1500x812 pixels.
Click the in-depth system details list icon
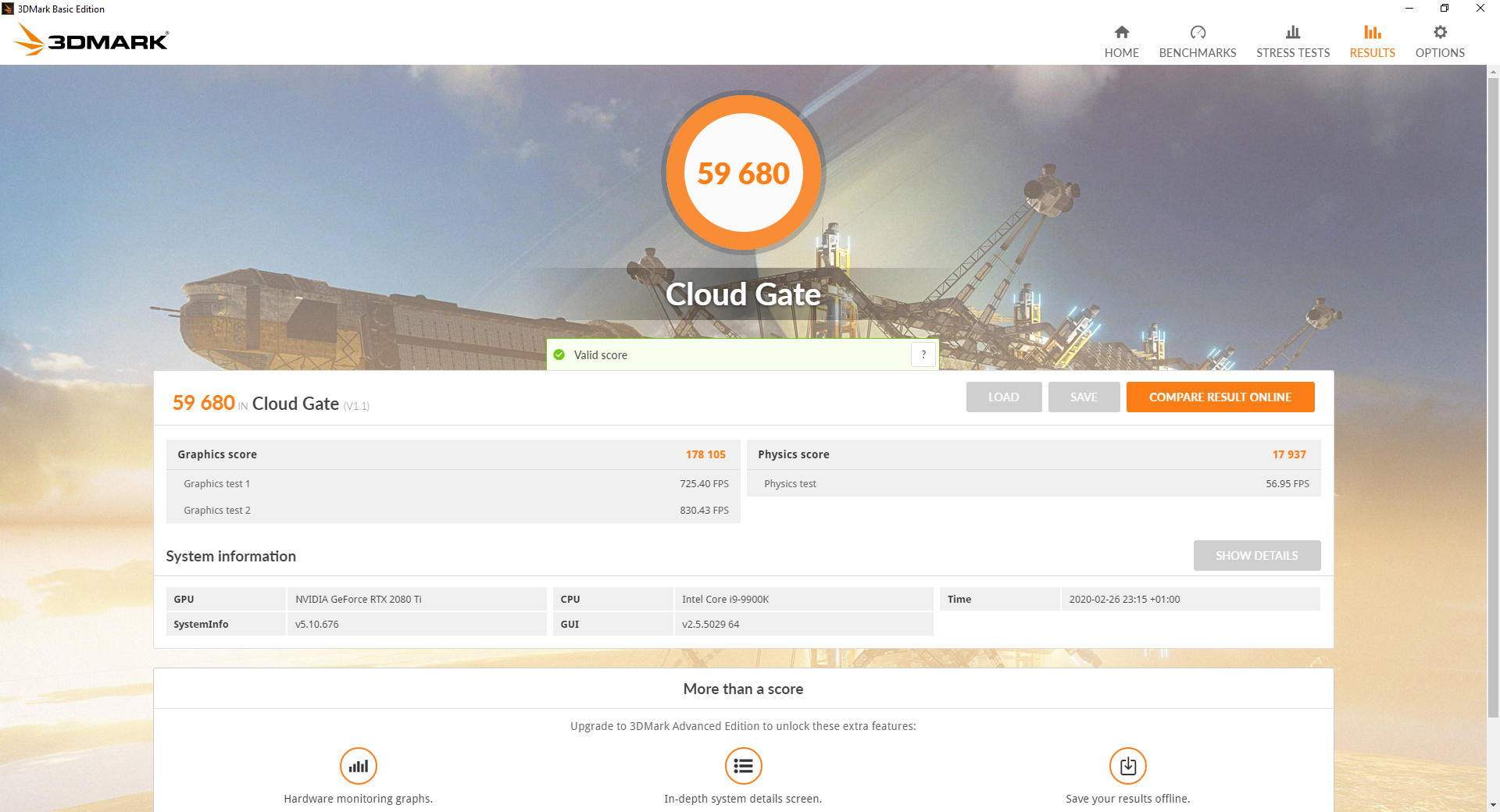pyautogui.click(x=743, y=766)
